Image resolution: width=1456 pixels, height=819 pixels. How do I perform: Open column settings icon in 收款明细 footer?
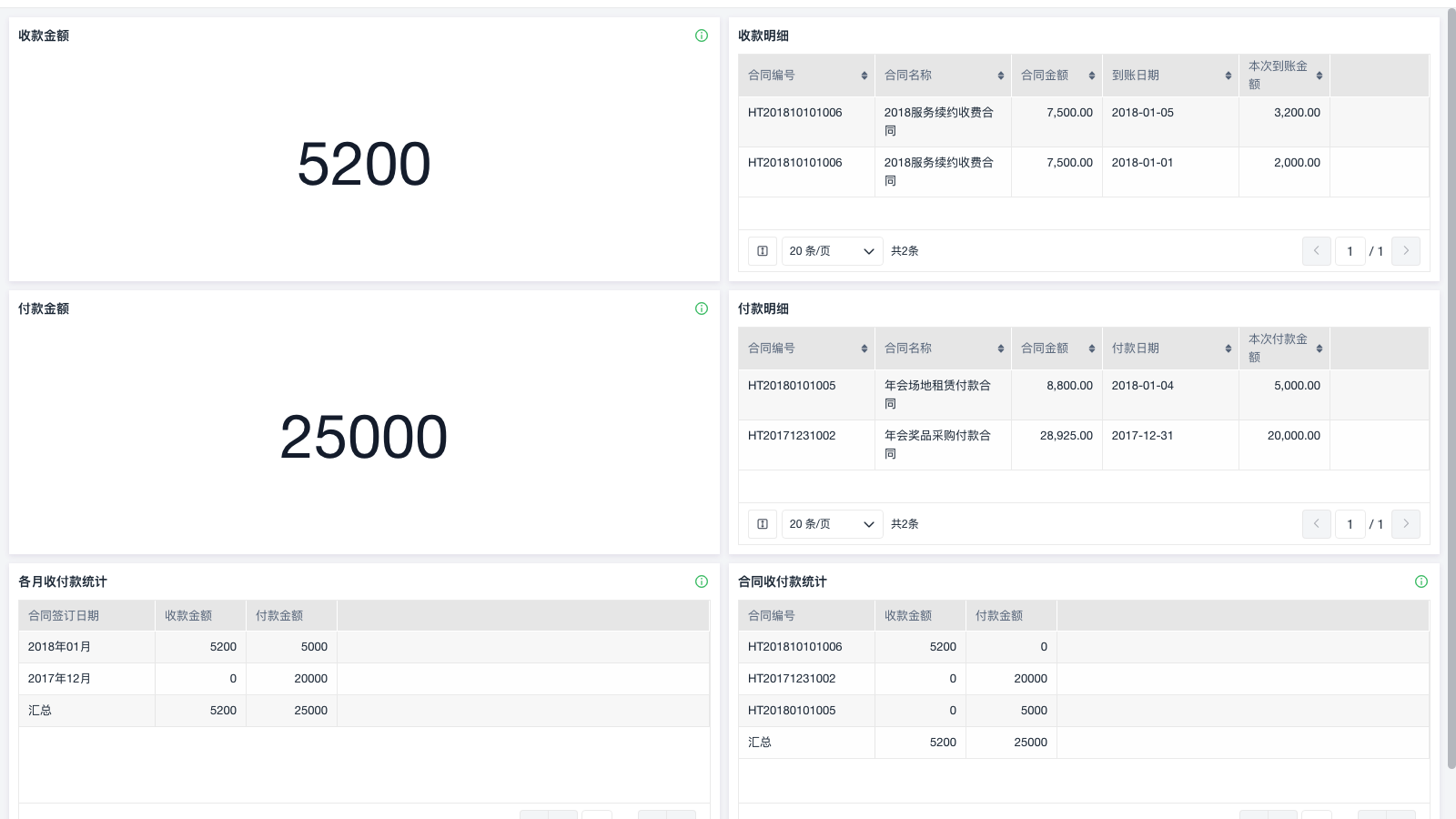763,251
